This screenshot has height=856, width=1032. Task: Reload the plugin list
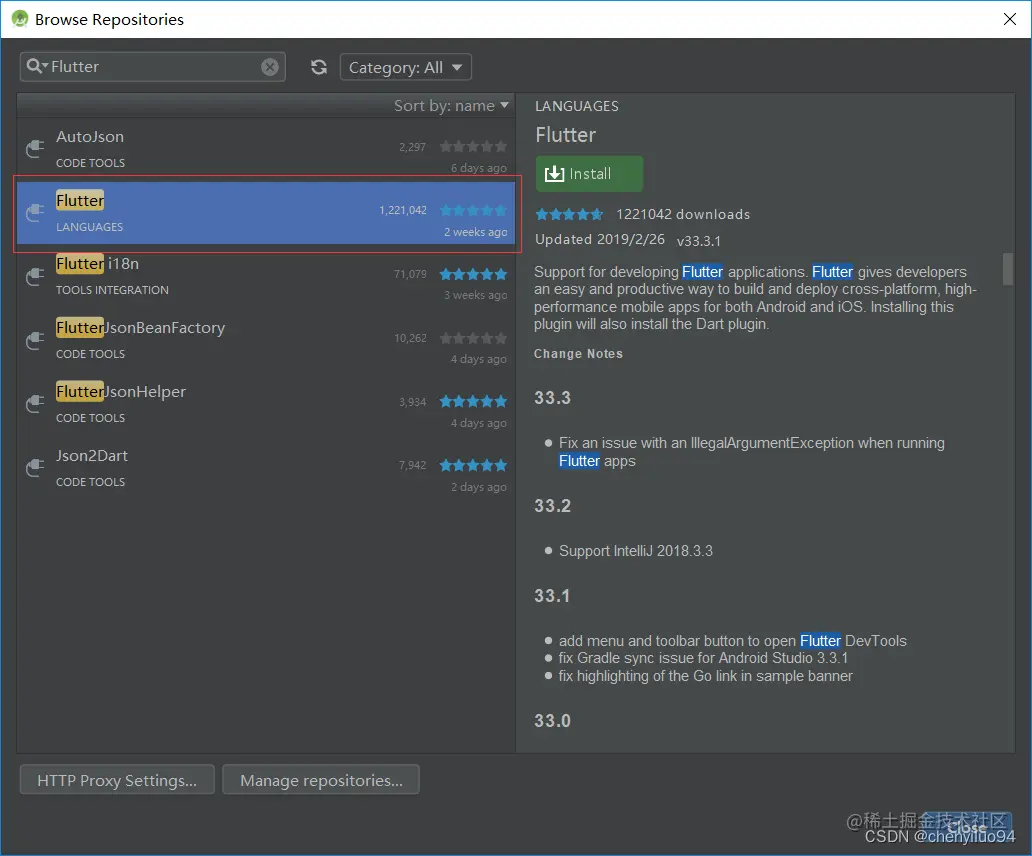click(319, 66)
